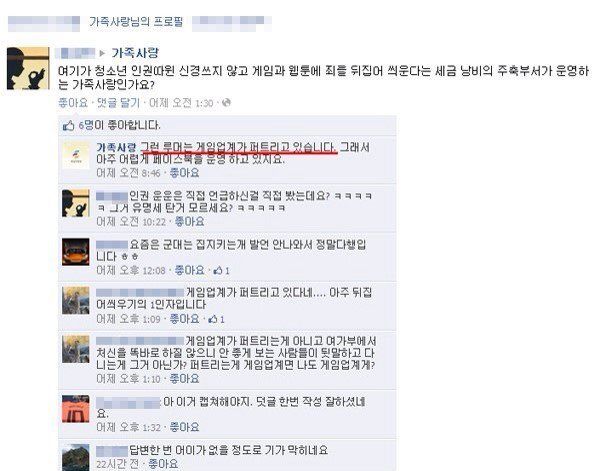
Task: Open the orange car avatar of the commenter
Action: pos(76,252)
